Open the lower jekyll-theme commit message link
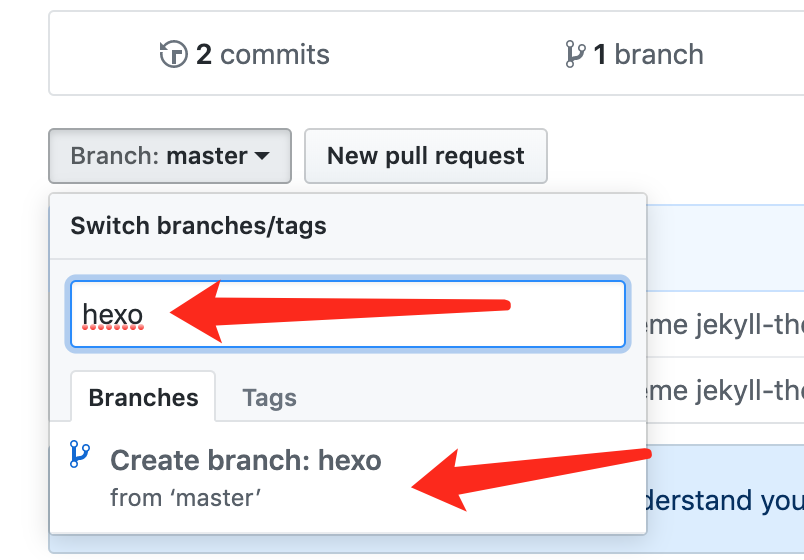 pos(725,390)
